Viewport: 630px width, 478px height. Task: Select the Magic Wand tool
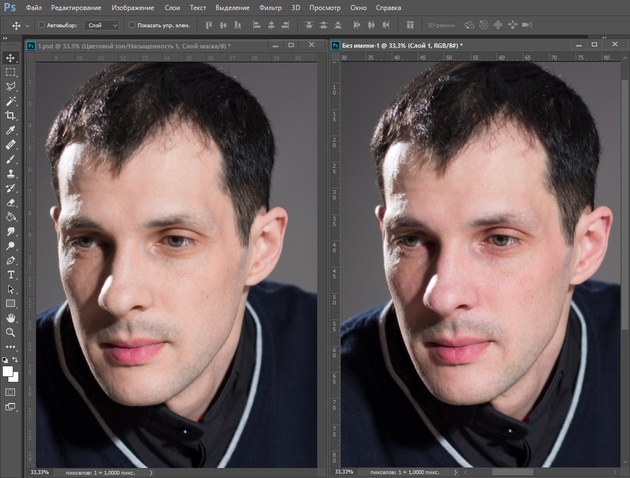coord(10,101)
